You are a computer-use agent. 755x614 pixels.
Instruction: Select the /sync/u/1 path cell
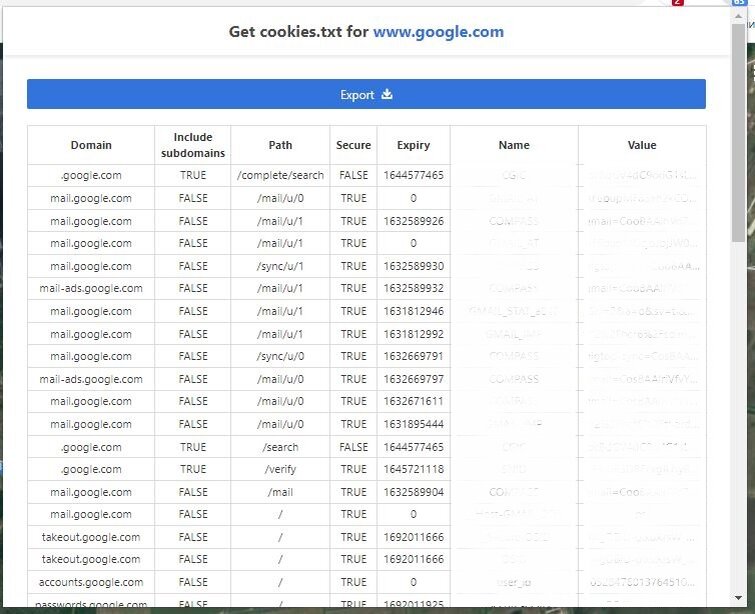(x=280, y=266)
